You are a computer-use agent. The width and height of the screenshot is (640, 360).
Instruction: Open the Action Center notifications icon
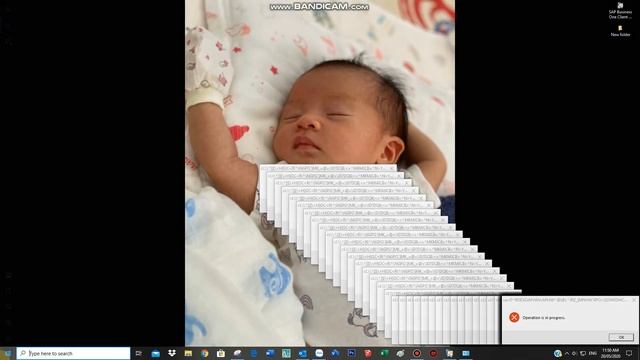(629, 353)
